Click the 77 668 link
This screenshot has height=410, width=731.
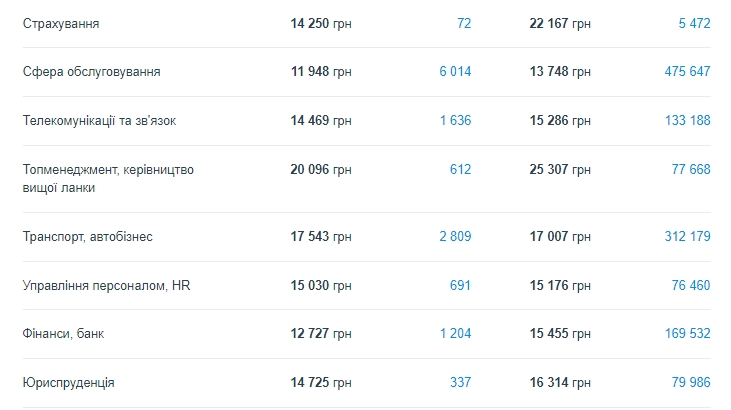pos(691,170)
